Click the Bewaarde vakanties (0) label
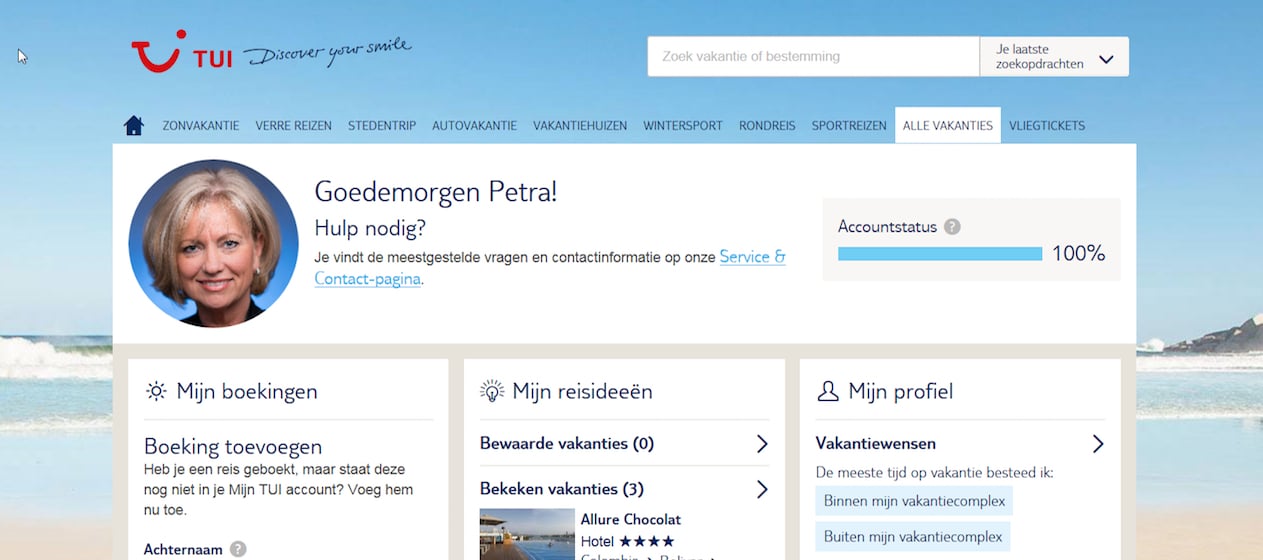The height and width of the screenshot is (560, 1263). (x=567, y=444)
